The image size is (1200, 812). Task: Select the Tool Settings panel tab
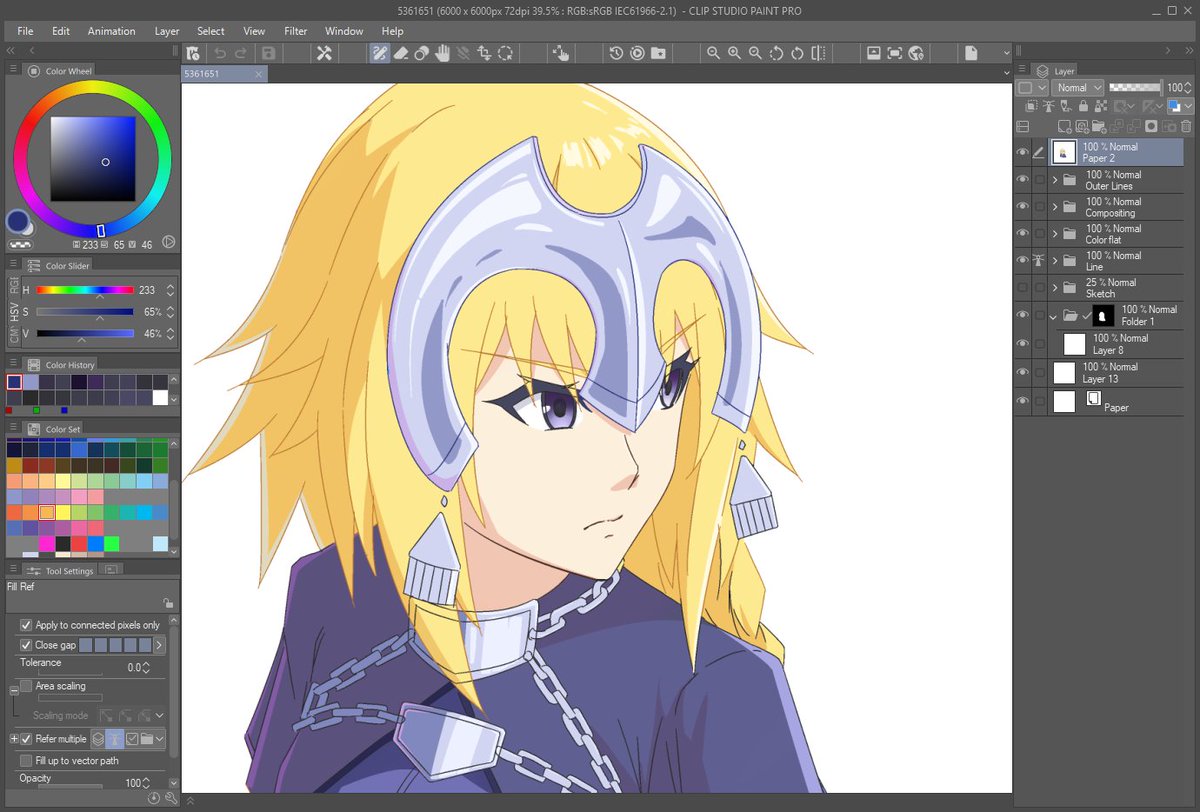pyautogui.click(x=60, y=570)
